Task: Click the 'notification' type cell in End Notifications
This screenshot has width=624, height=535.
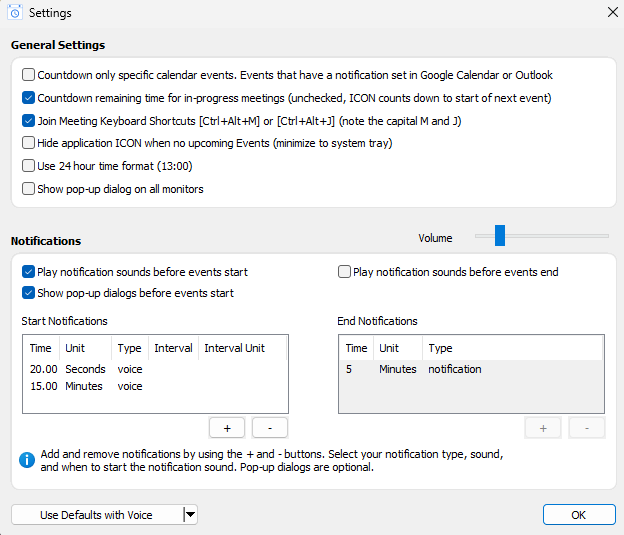Action: [x=455, y=369]
